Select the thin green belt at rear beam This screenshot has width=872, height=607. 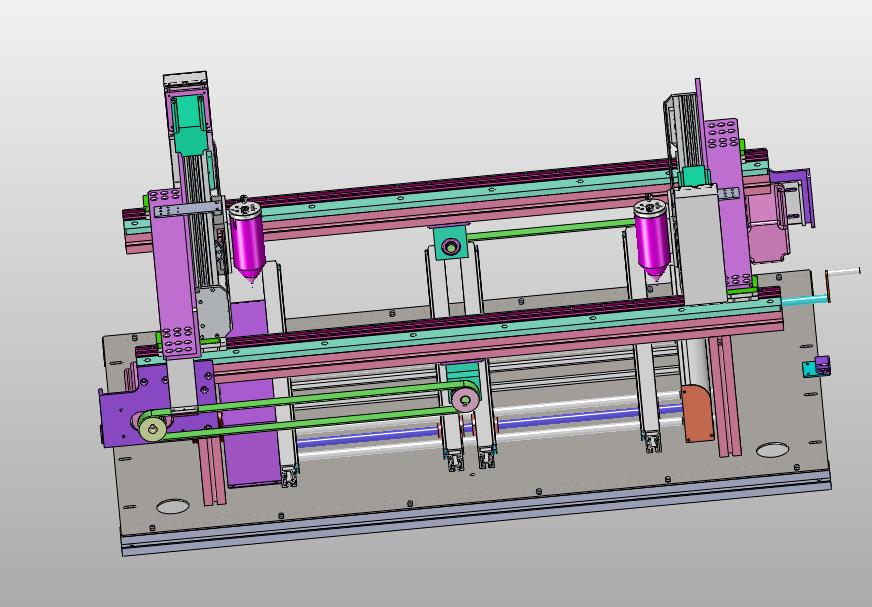(x=551, y=229)
